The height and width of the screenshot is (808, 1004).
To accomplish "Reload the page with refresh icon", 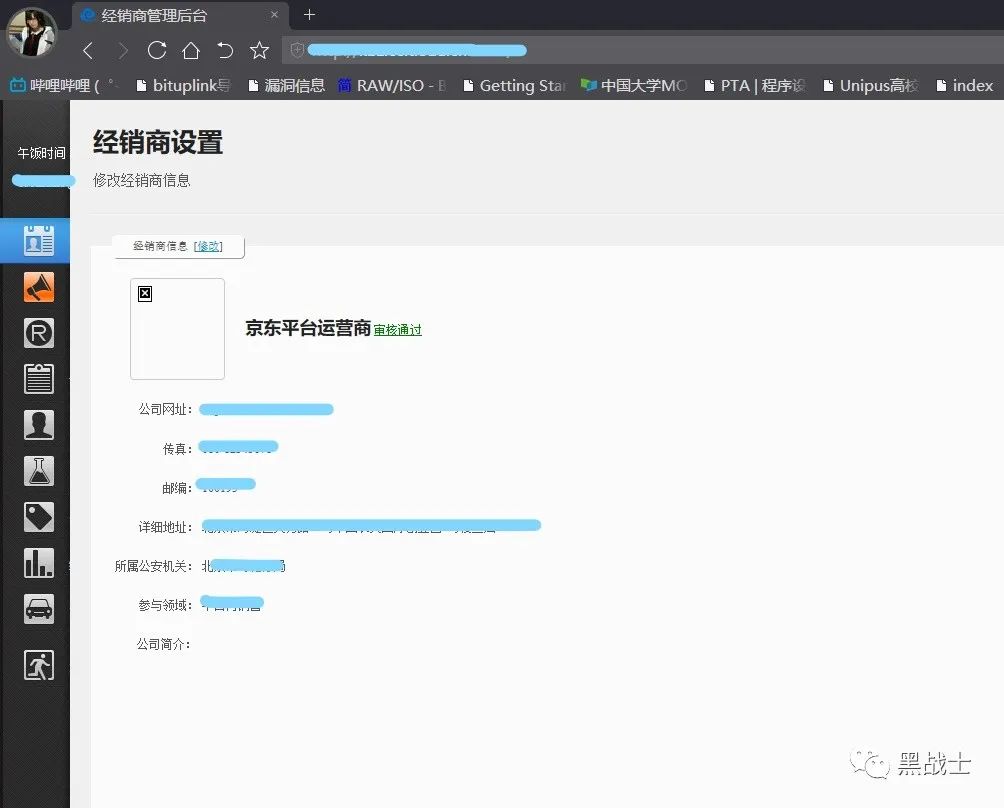I will [x=157, y=50].
